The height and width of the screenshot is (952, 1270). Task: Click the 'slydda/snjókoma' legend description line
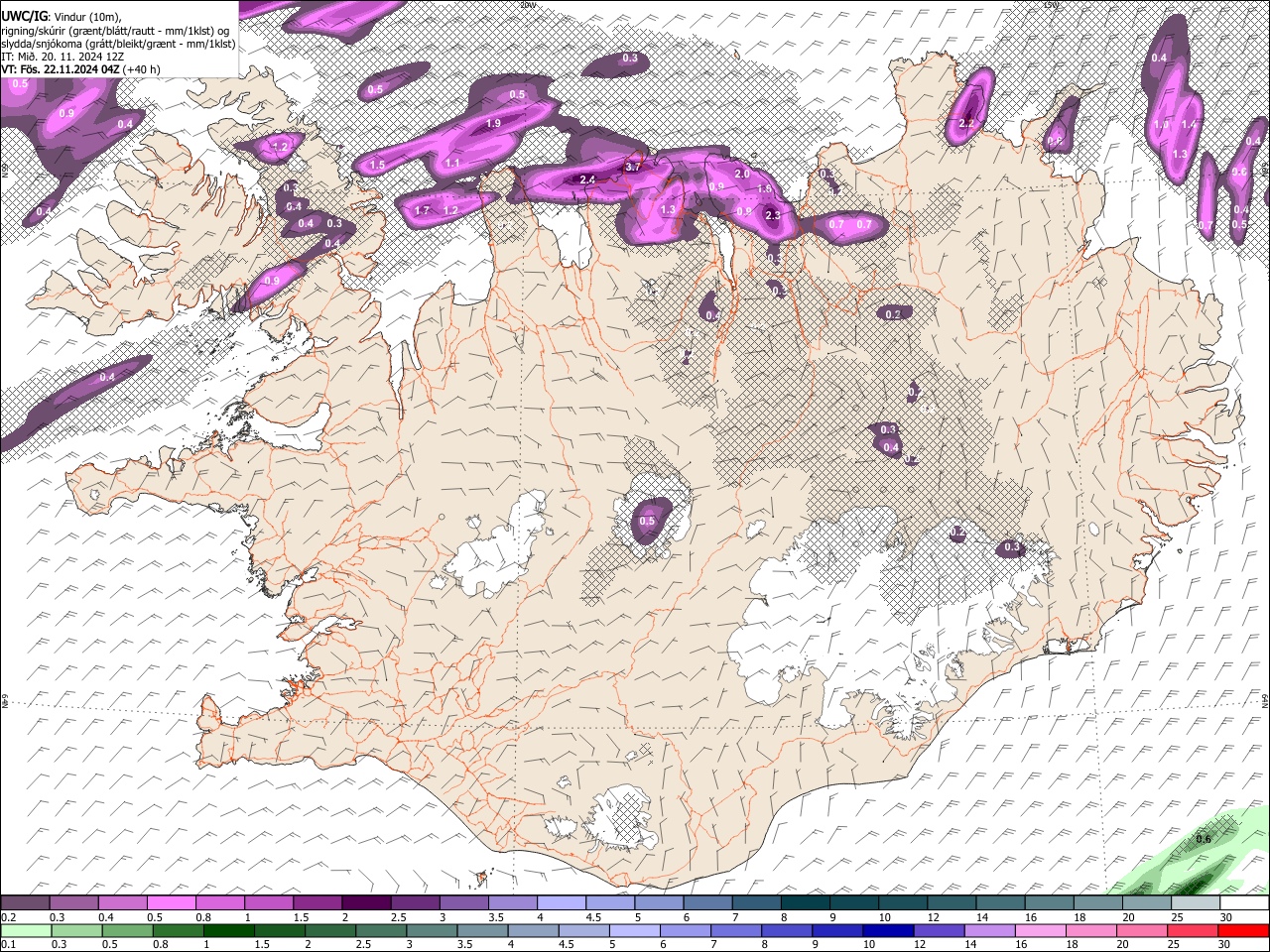click(x=118, y=44)
